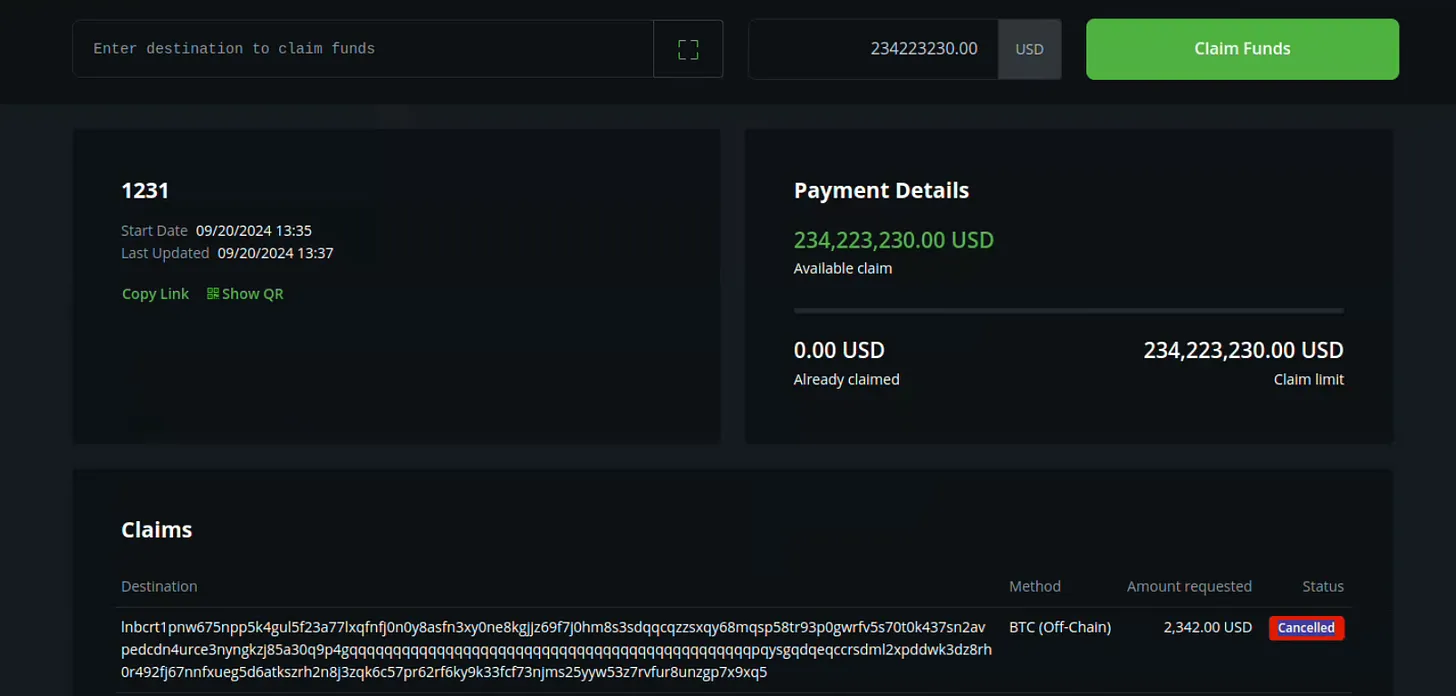Open the USD currency selector
Image resolution: width=1456 pixels, height=696 pixels.
click(x=1029, y=49)
